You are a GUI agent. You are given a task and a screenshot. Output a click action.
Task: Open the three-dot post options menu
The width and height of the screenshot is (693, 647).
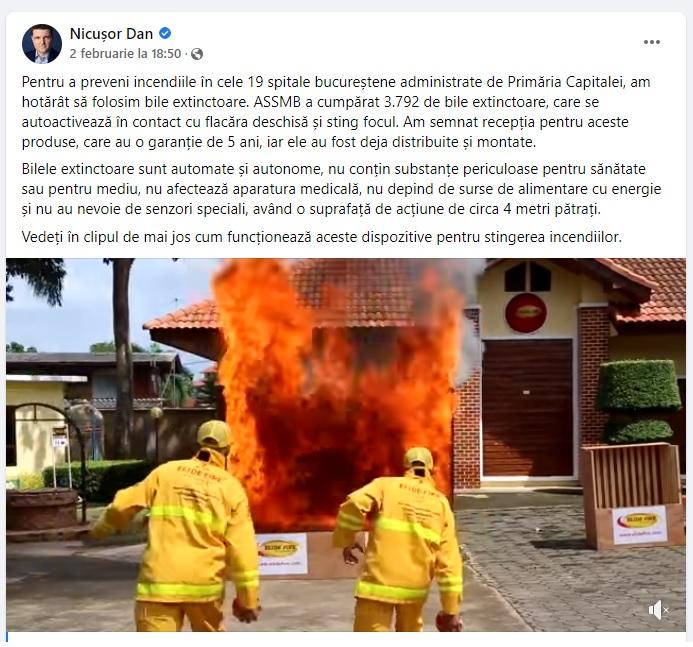pos(651,42)
